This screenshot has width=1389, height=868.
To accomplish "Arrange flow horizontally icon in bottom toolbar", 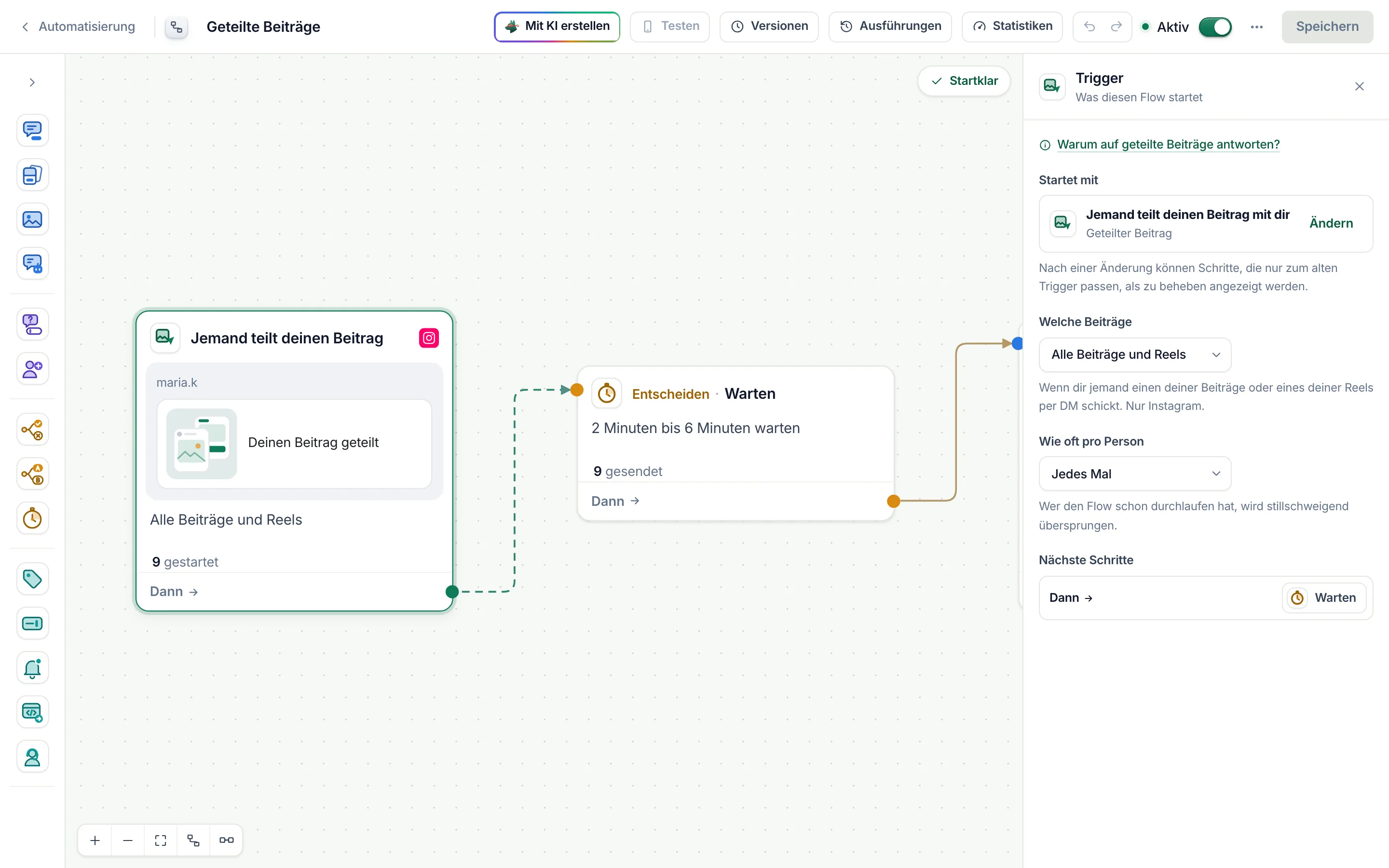I will pos(226,840).
